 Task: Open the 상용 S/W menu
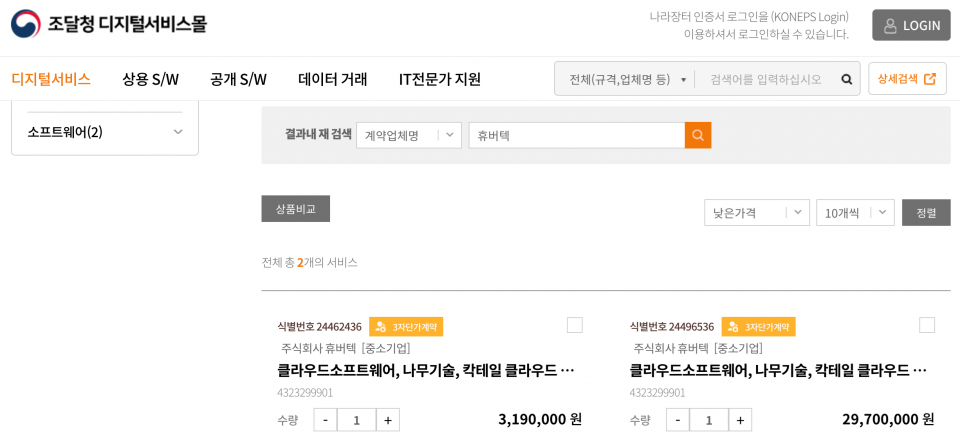coord(151,79)
